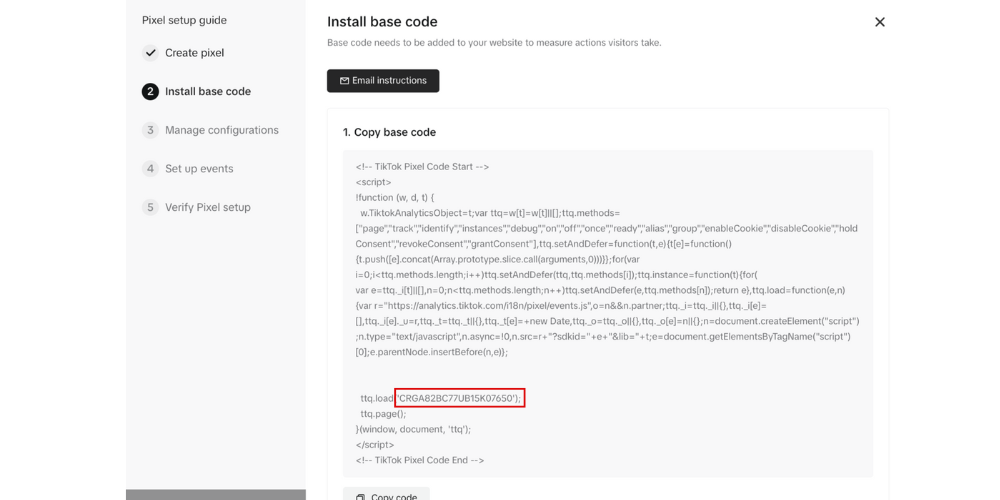Go to the Manage configurations step
The image size is (1000, 500).
(222, 130)
